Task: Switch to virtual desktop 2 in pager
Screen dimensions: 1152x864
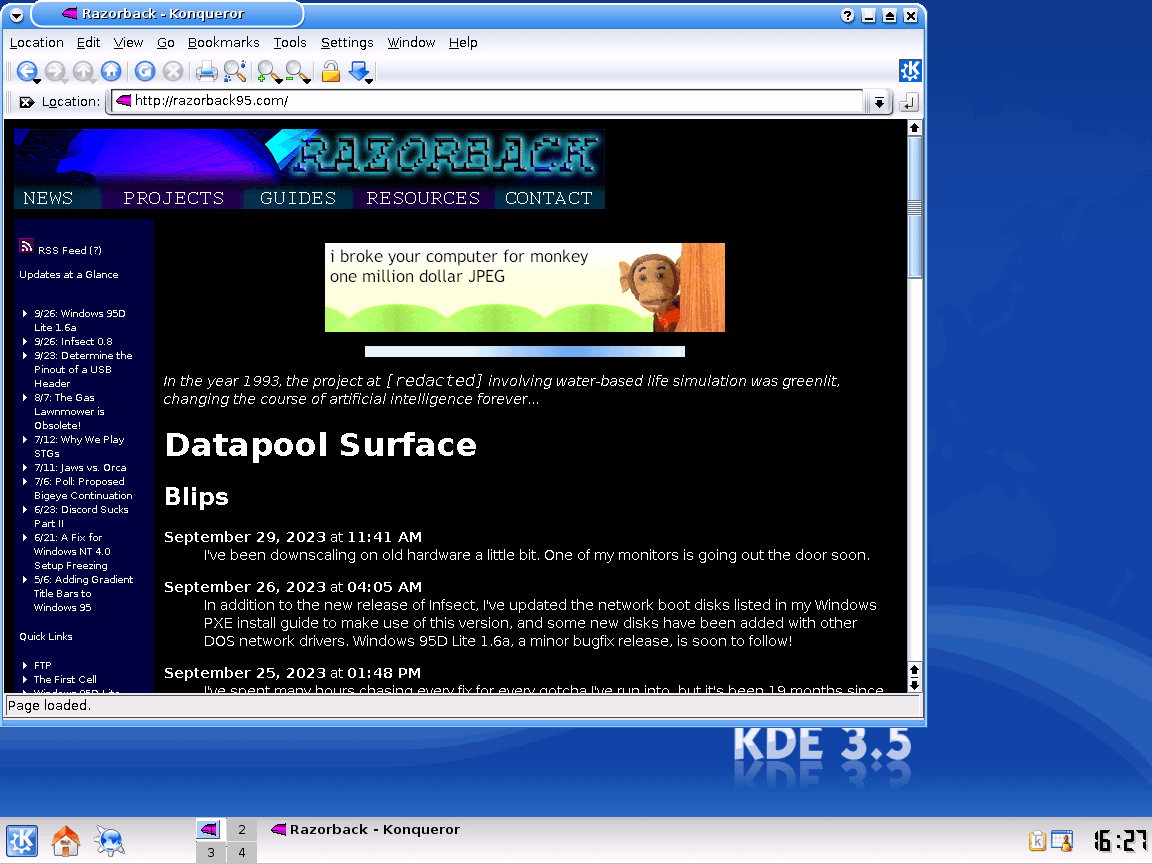Action: pos(242,829)
